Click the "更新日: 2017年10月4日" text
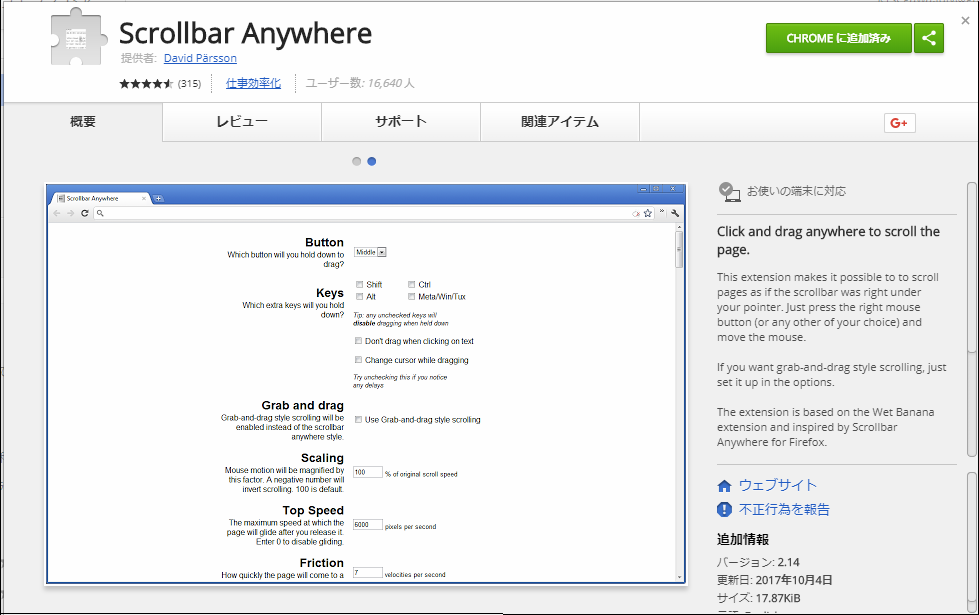 click(x=775, y=580)
